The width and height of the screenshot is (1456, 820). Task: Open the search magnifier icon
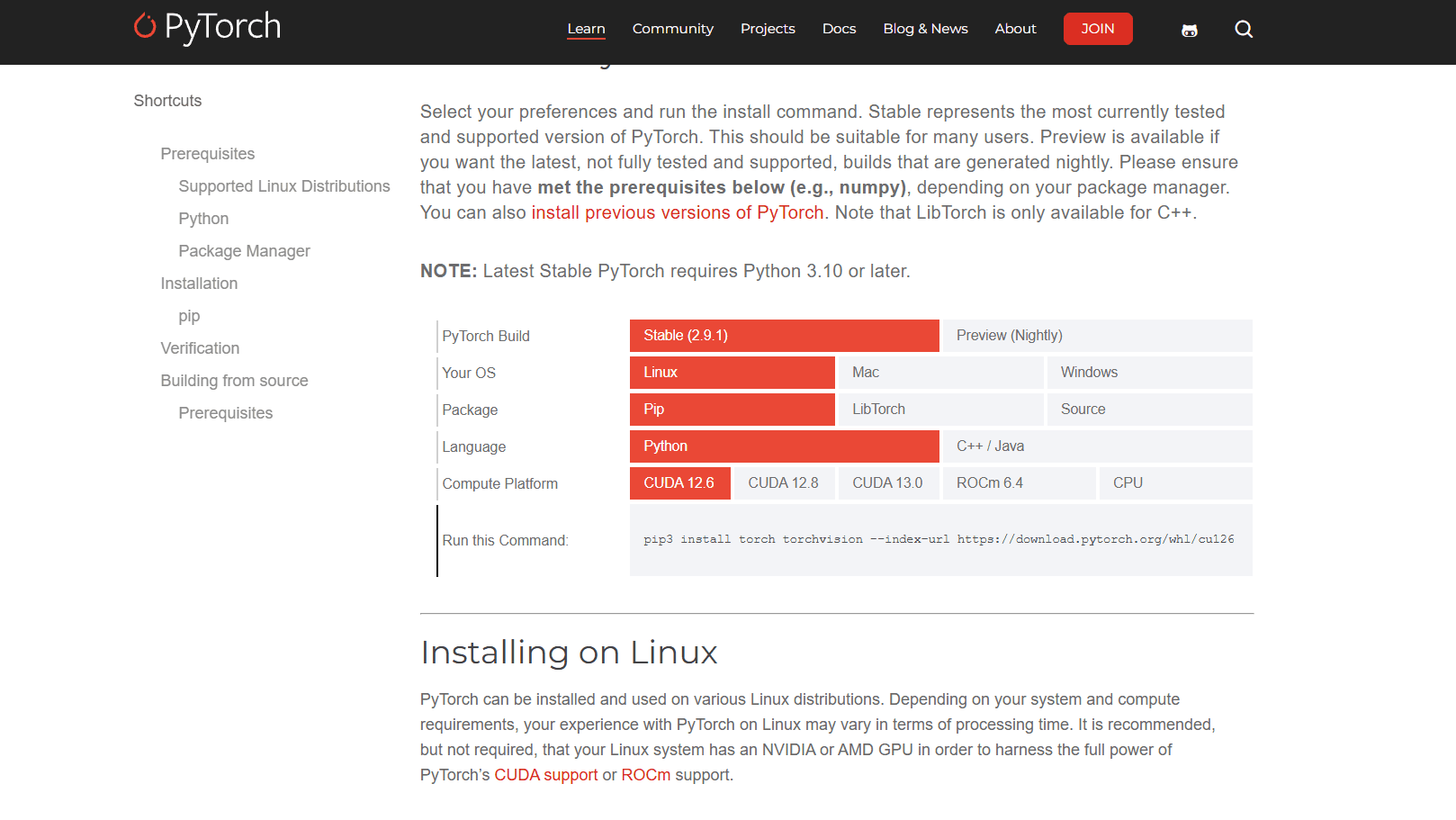[x=1244, y=29]
